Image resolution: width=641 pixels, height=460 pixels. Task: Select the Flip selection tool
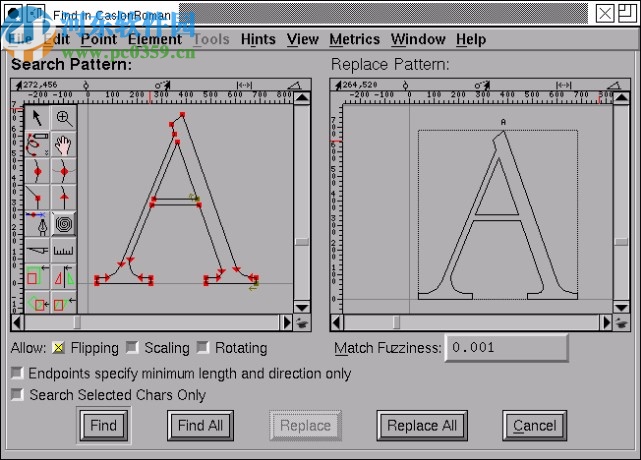(x=64, y=276)
